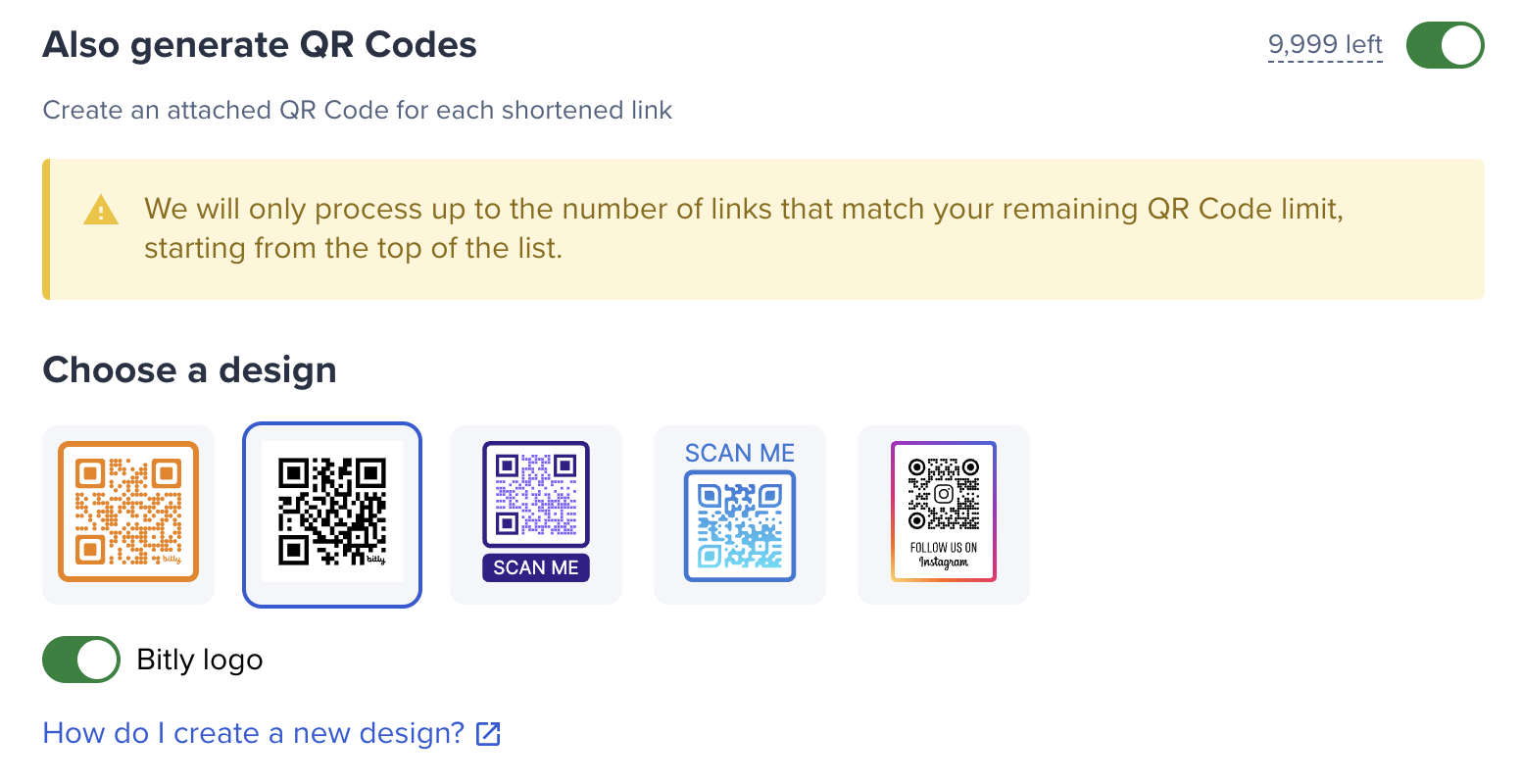Choose the black and white QR design
Image resolution: width=1521 pixels, height=784 pixels.
[332, 514]
